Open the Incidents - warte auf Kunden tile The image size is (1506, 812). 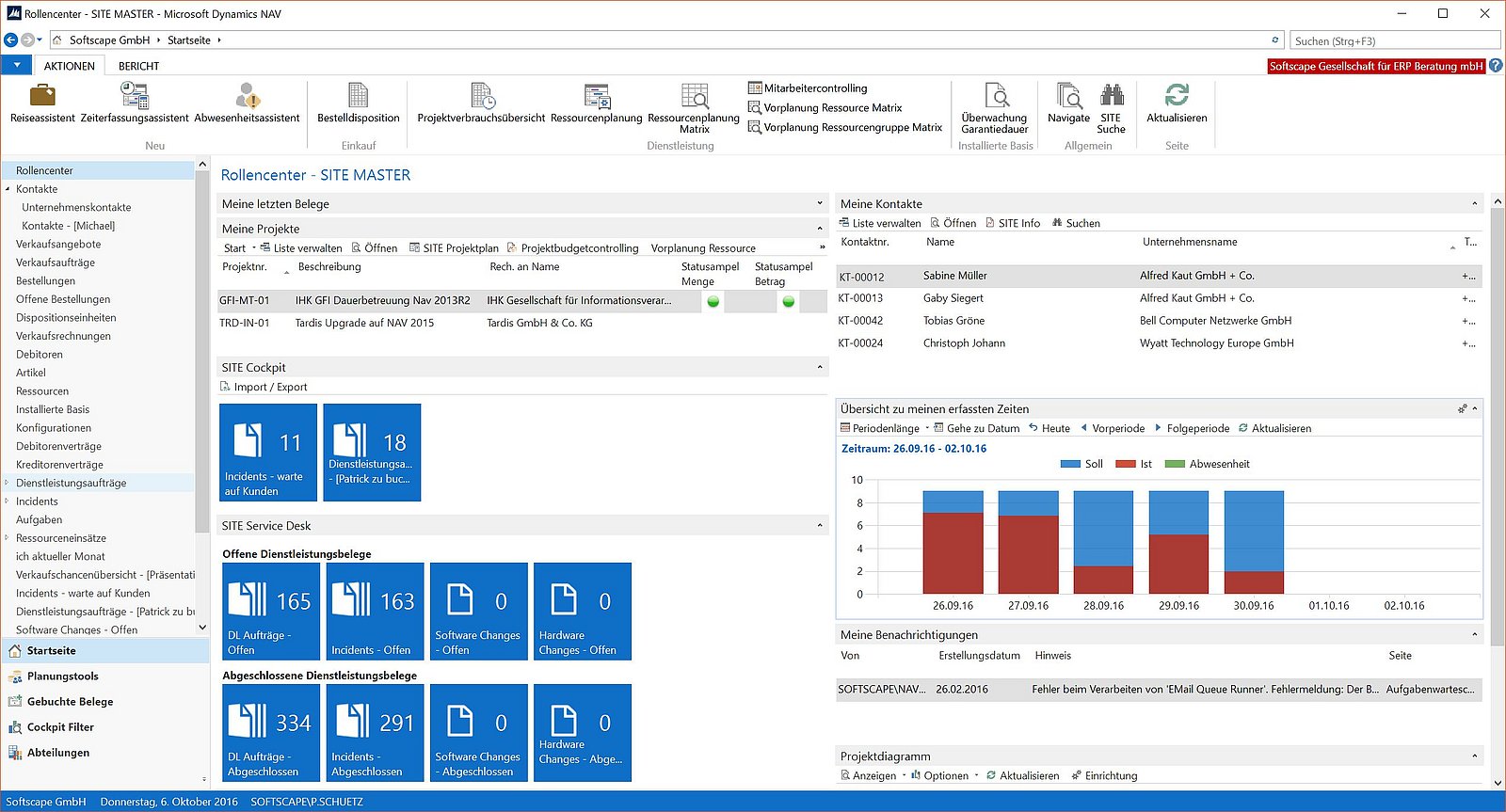coord(268,453)
